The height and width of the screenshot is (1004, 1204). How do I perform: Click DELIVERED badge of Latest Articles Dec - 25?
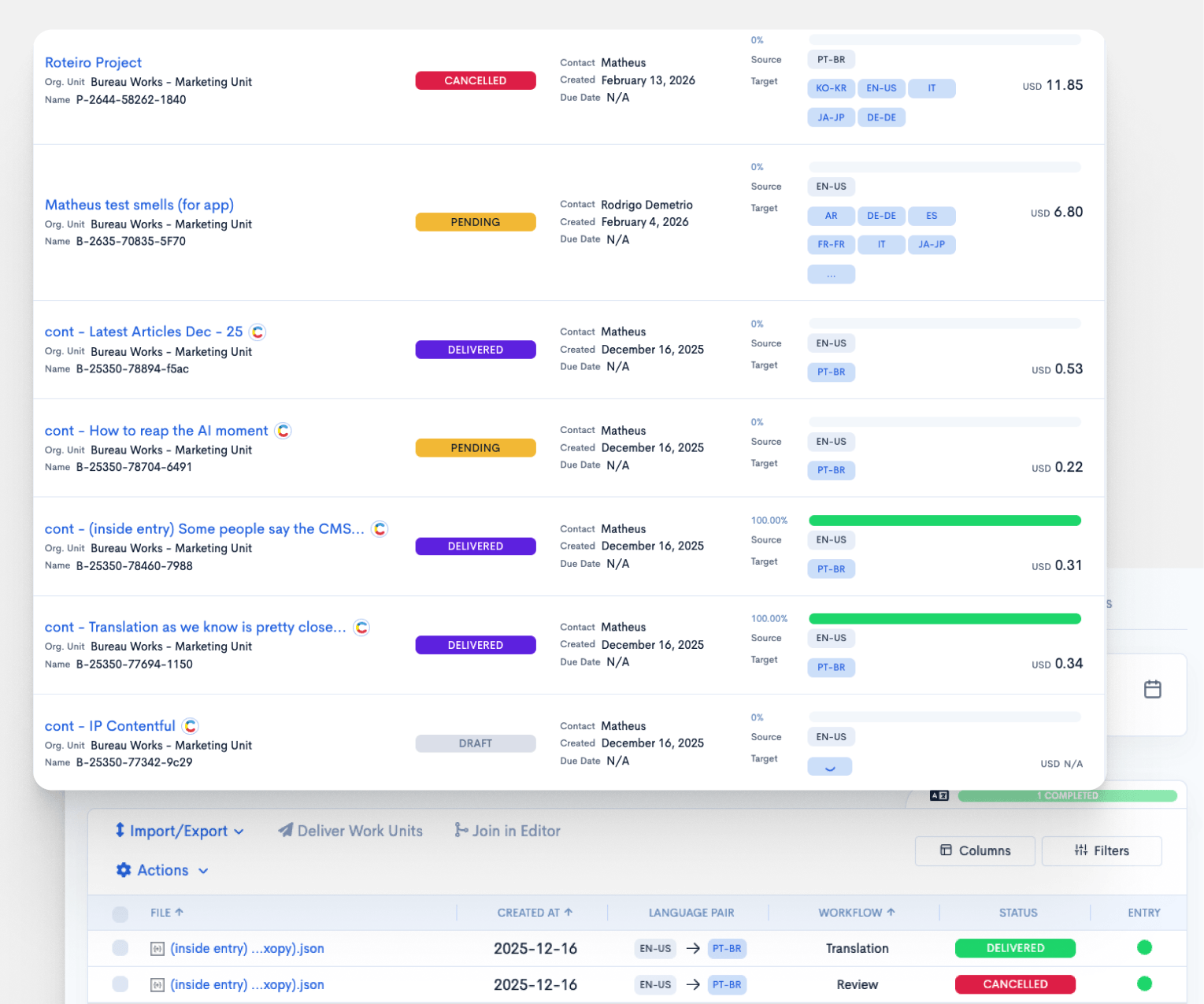(x=476, y=350)
